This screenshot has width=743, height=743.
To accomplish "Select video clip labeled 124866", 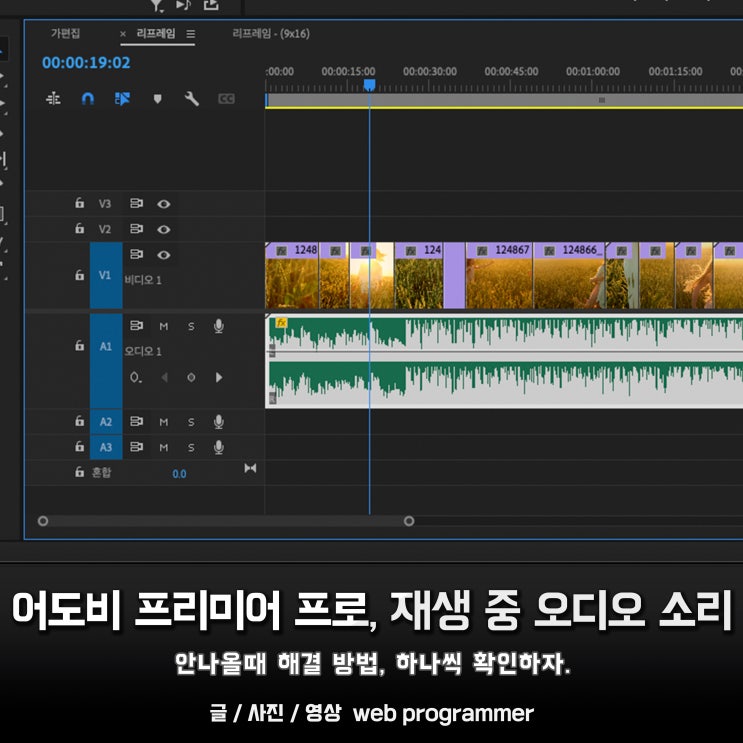I will coord(569,275).
